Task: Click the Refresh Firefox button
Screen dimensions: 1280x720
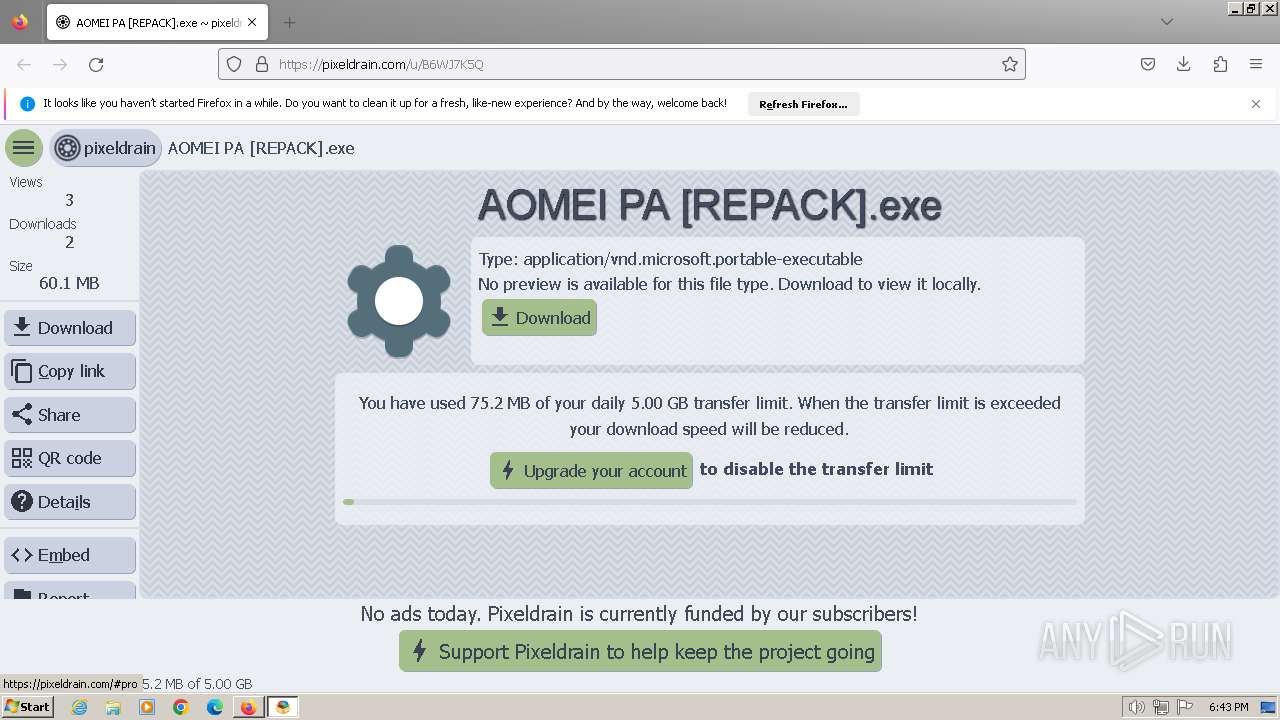Action: click(x=803, y=104)
